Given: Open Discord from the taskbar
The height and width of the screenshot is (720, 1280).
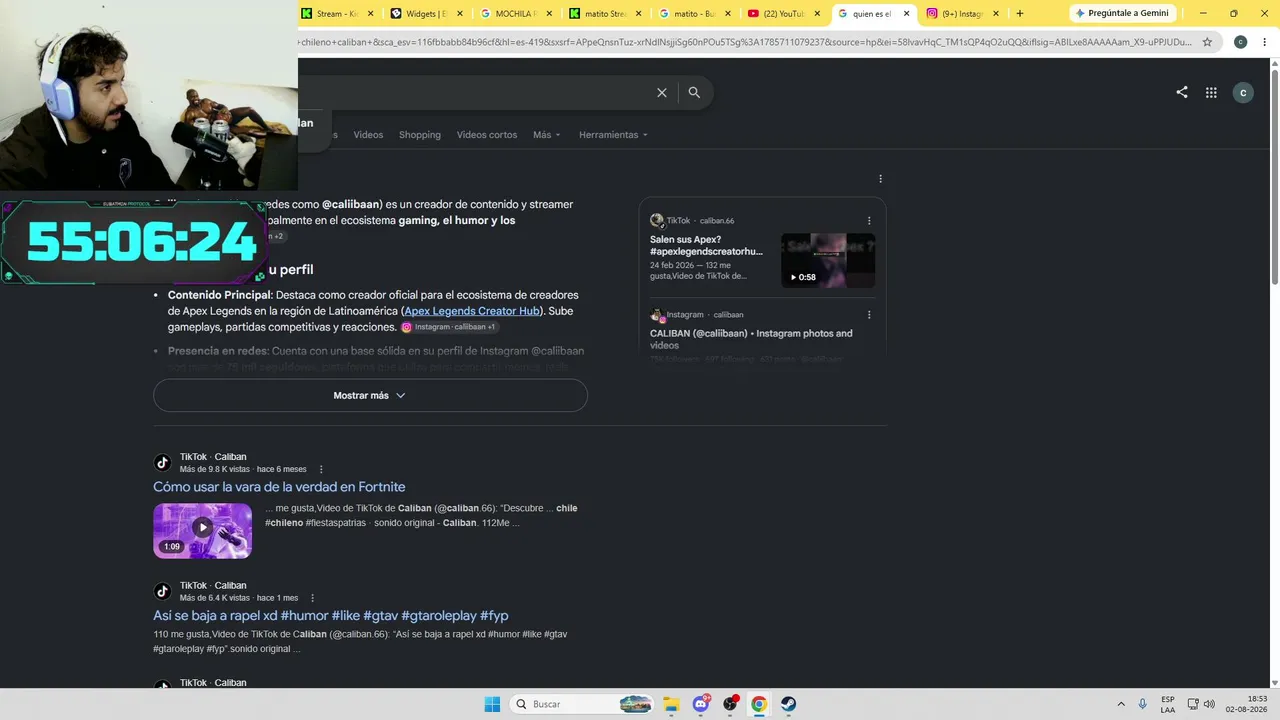Looking at the screenshot, I should coord(701,704).
